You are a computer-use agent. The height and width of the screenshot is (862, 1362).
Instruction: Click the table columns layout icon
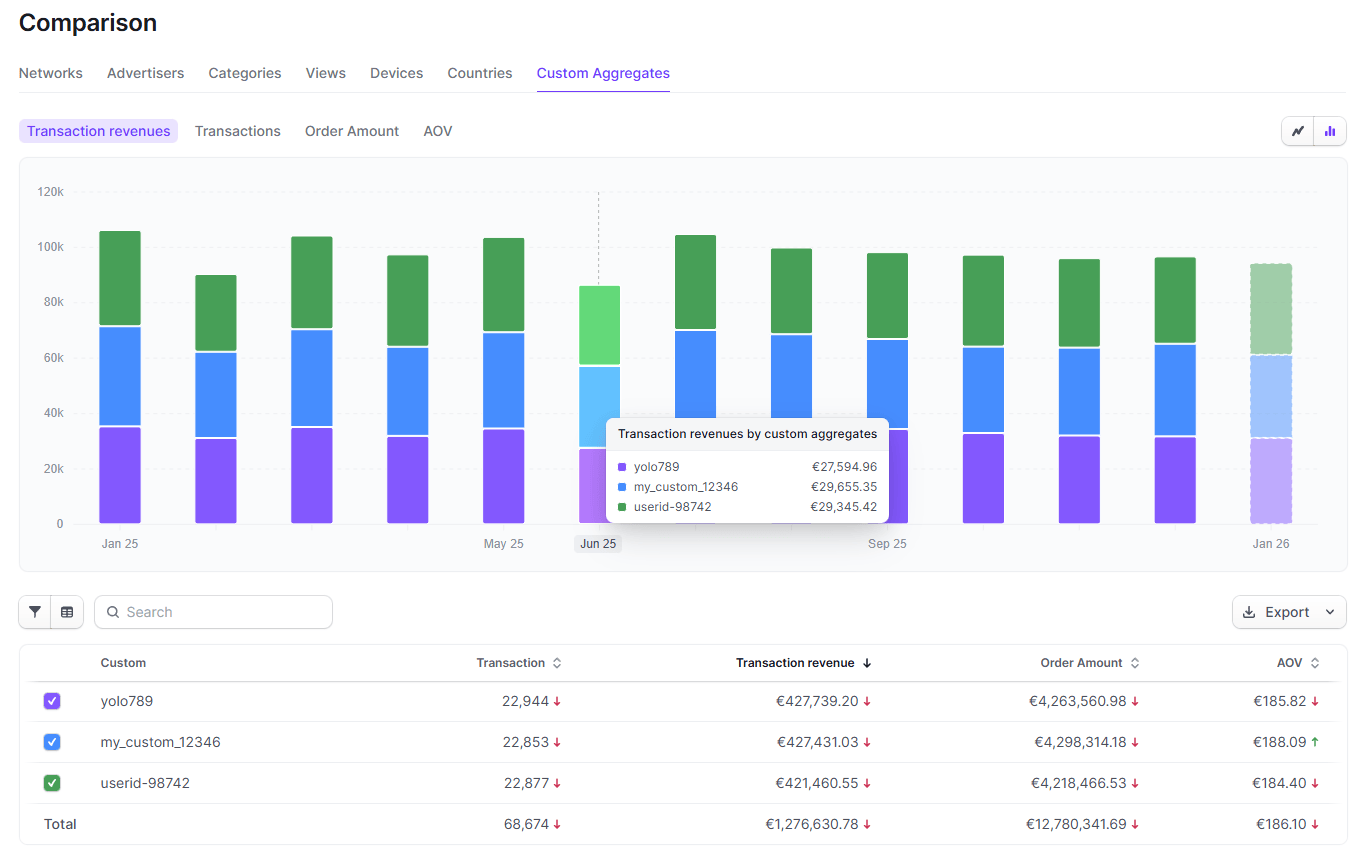[x=67, y=612]
